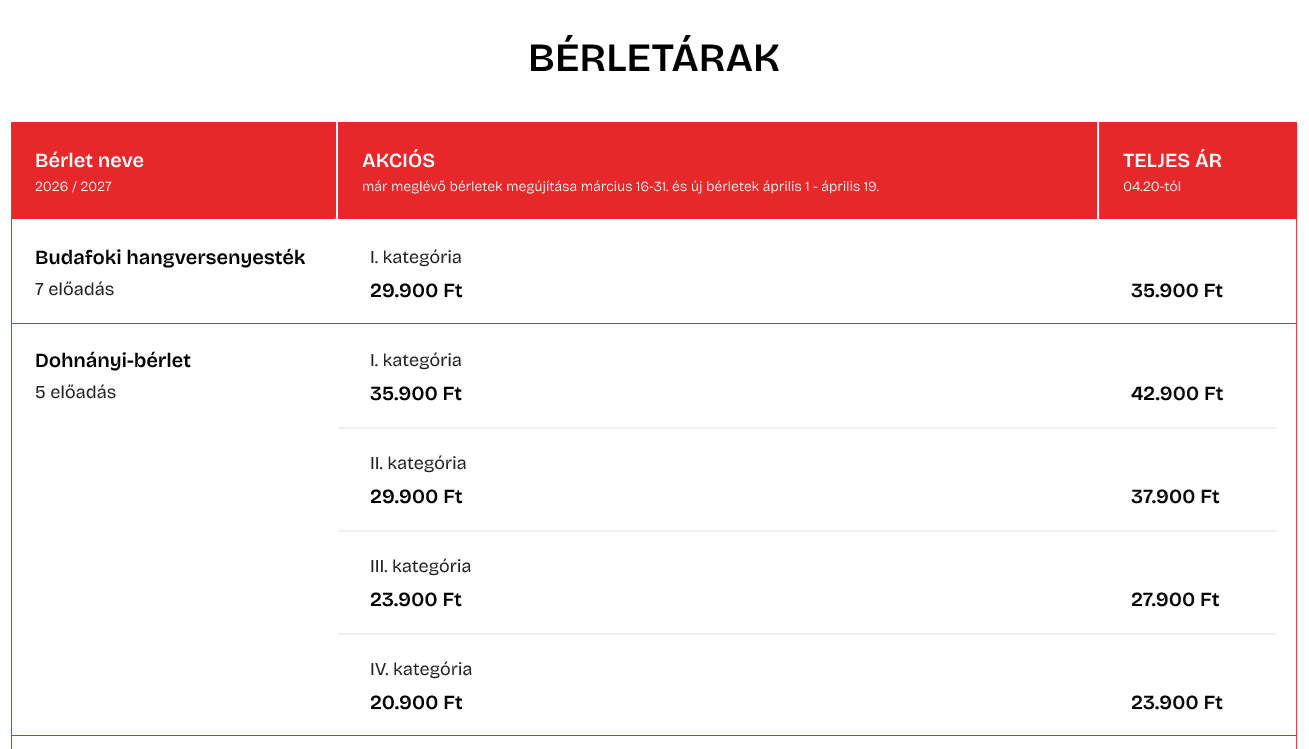Click the II. kategória label

pyautogui.click(x=418, y=463)
